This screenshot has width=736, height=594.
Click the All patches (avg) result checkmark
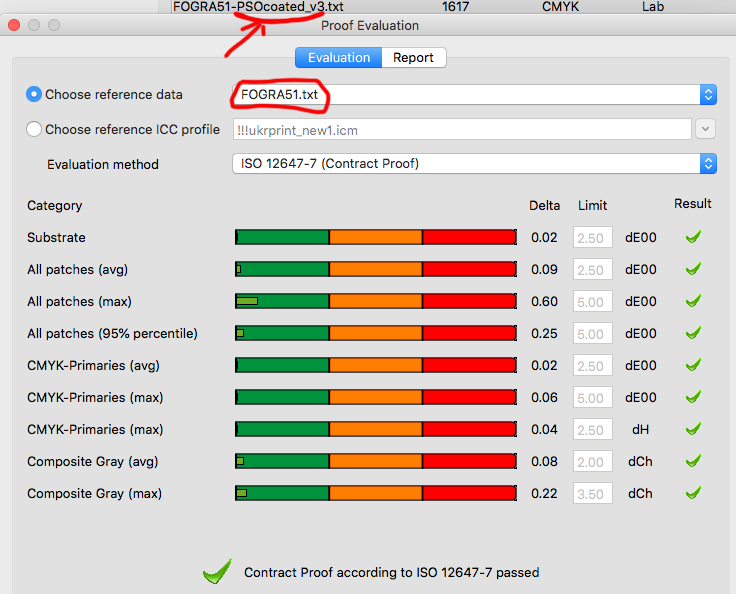click(x=693, y=269)
